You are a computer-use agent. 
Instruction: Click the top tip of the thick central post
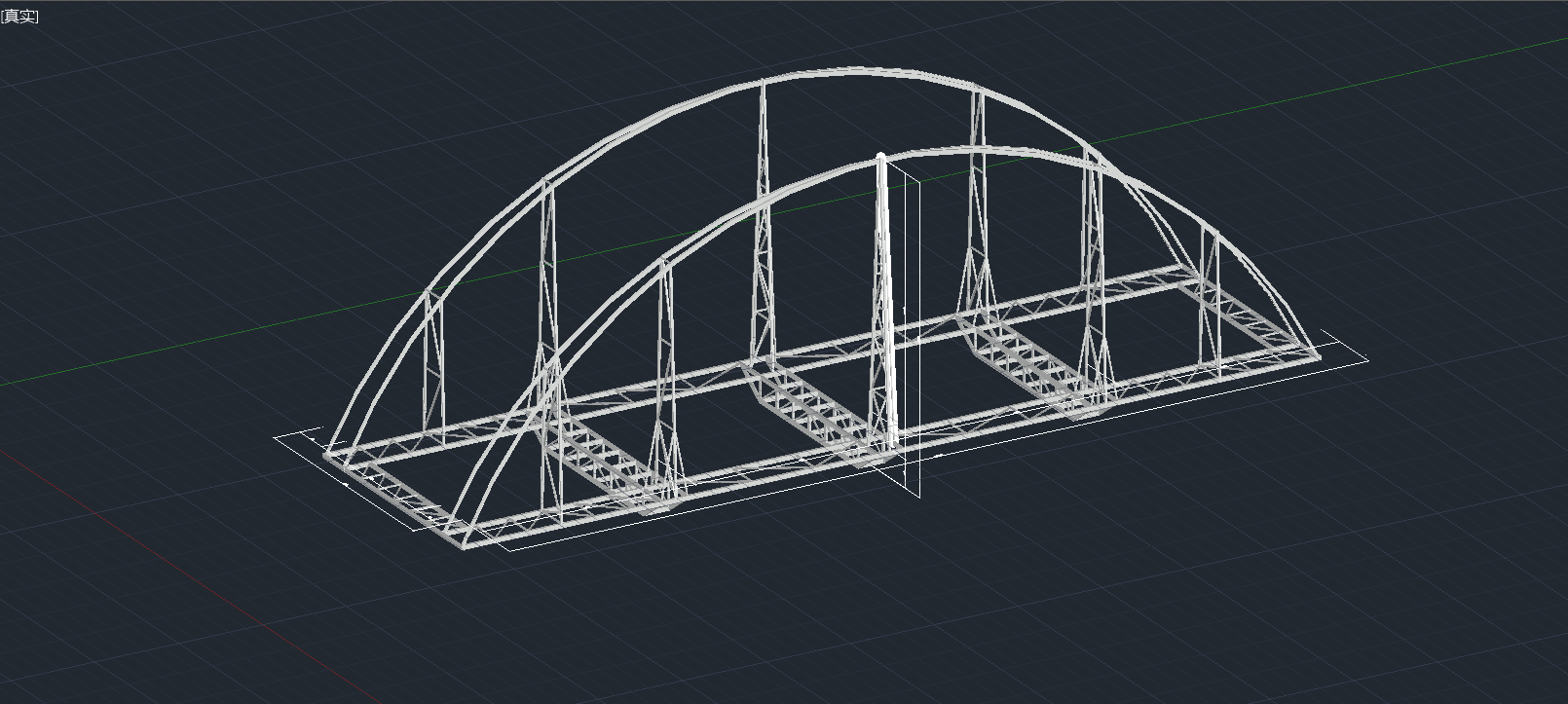coord(881,157)
